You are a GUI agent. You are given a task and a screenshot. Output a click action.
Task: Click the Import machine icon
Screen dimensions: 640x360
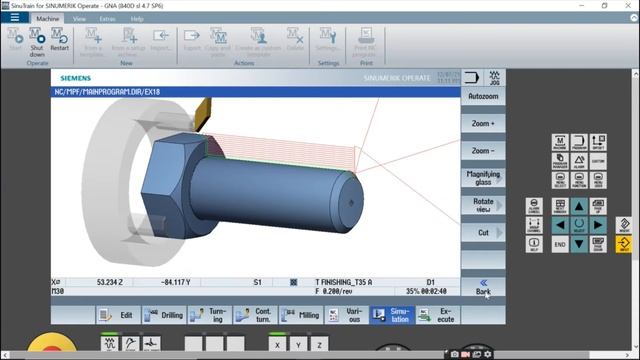[160, 39]
